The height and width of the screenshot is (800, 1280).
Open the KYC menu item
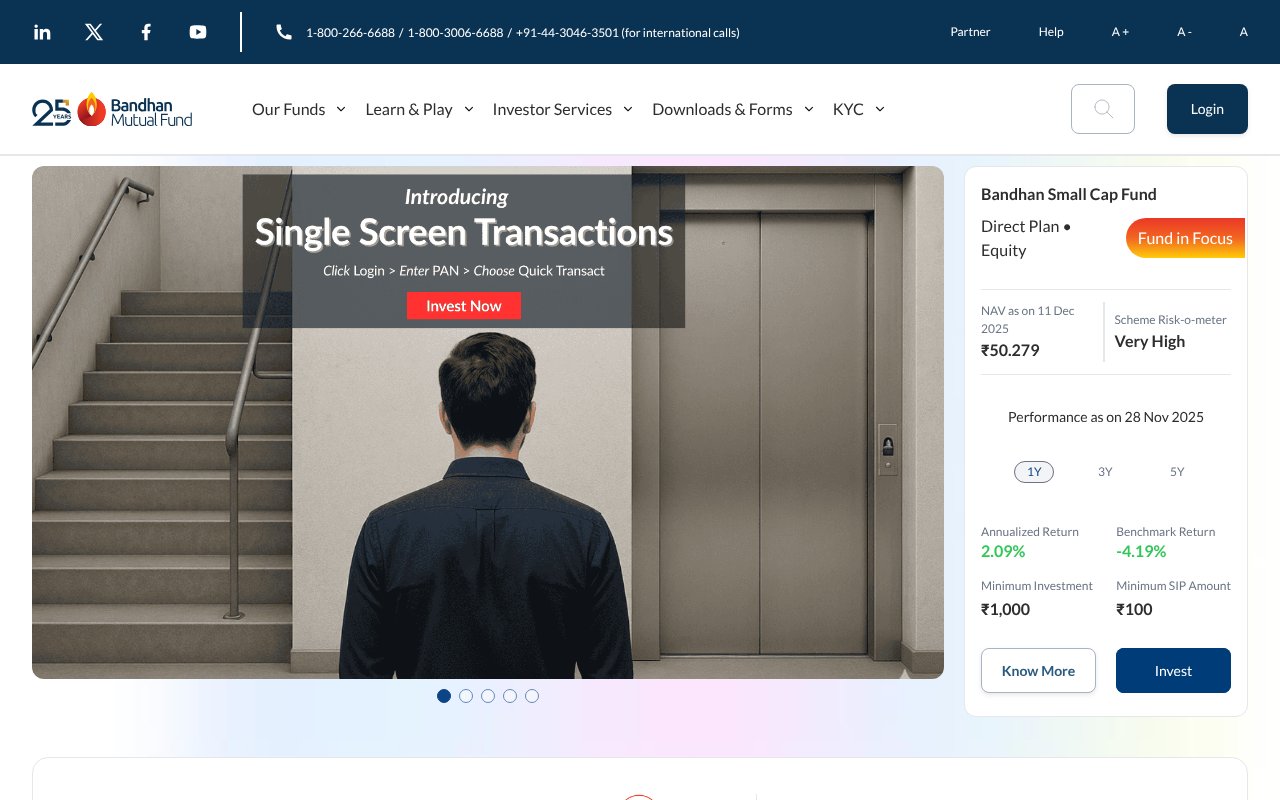tap(848, 109)
